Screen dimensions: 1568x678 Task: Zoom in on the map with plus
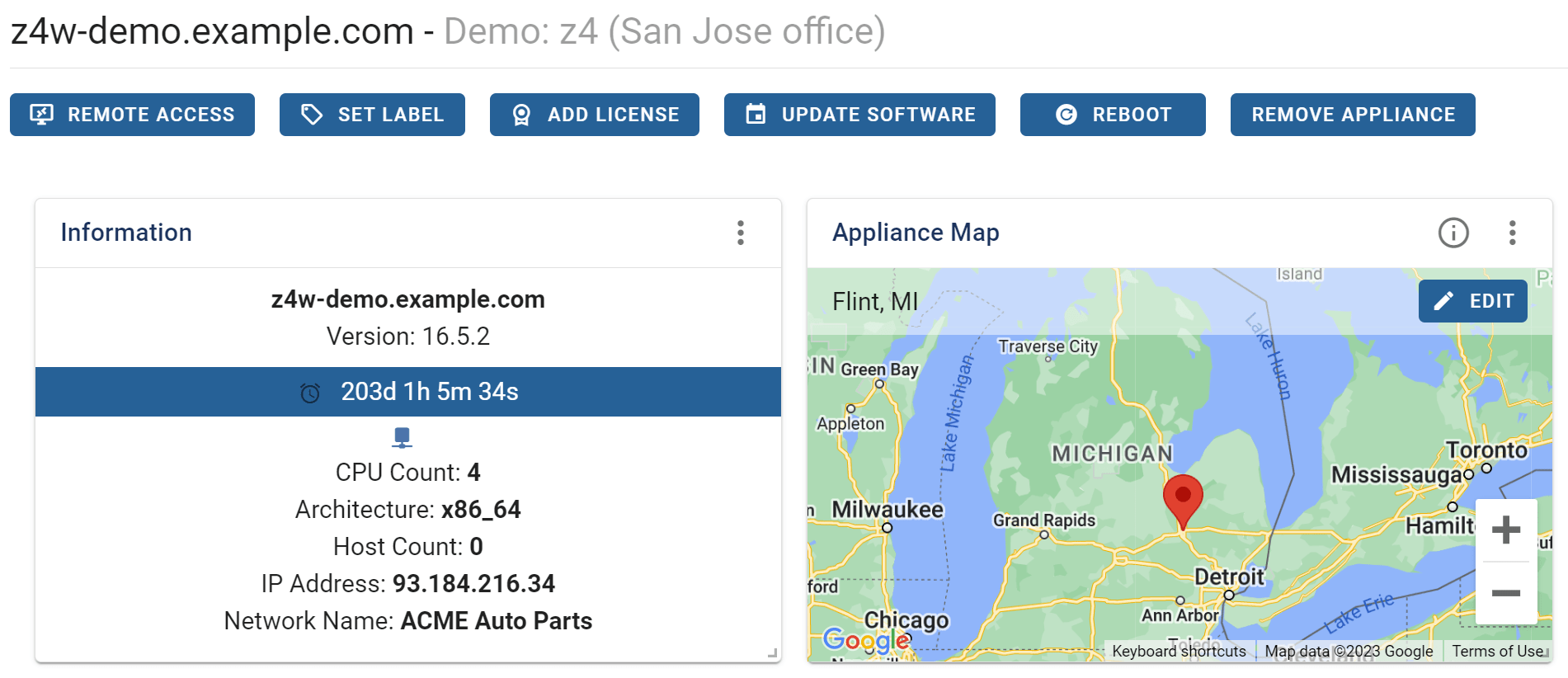[1506, 530]
